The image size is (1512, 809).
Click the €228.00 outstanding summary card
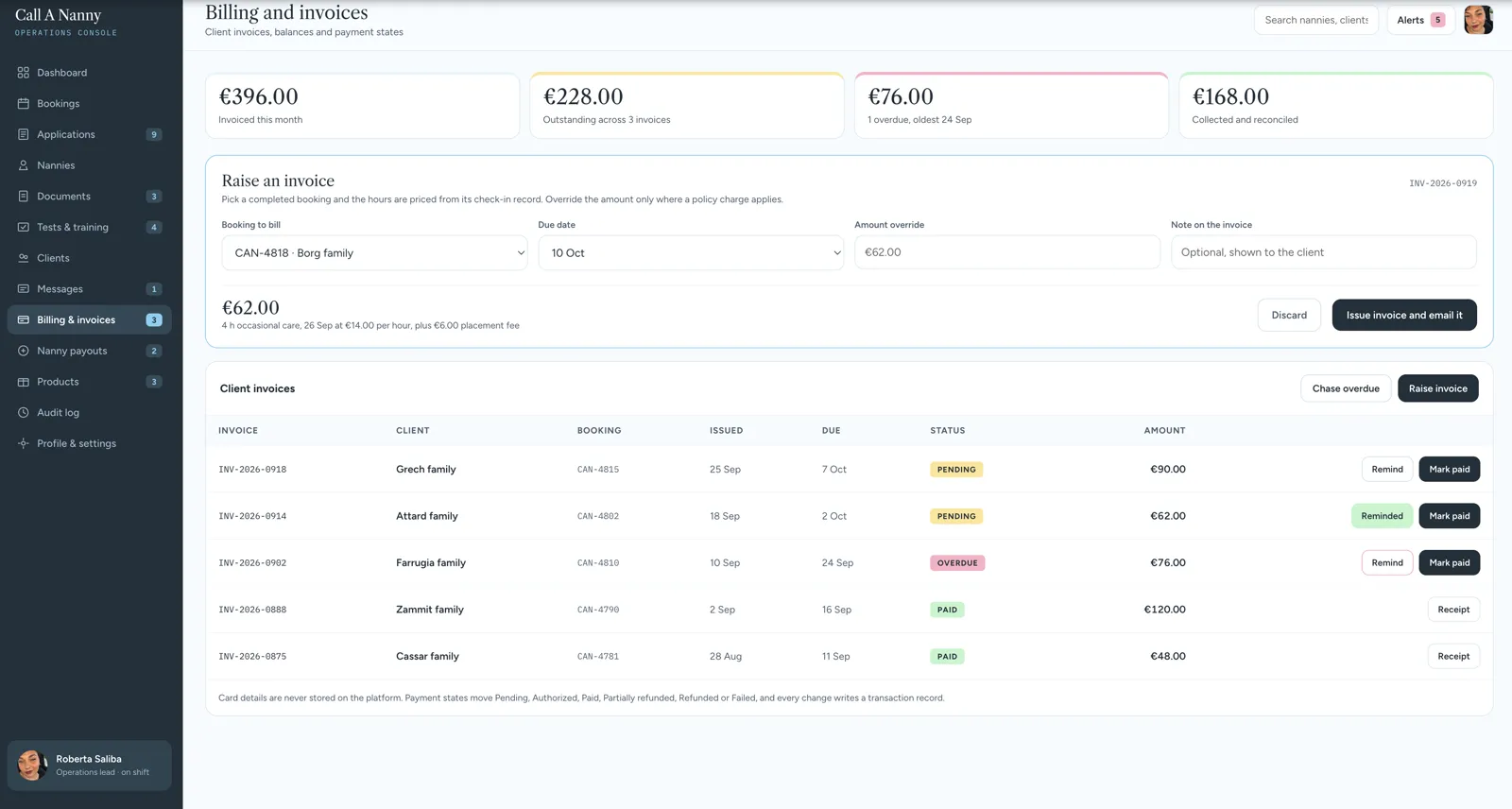687,106
